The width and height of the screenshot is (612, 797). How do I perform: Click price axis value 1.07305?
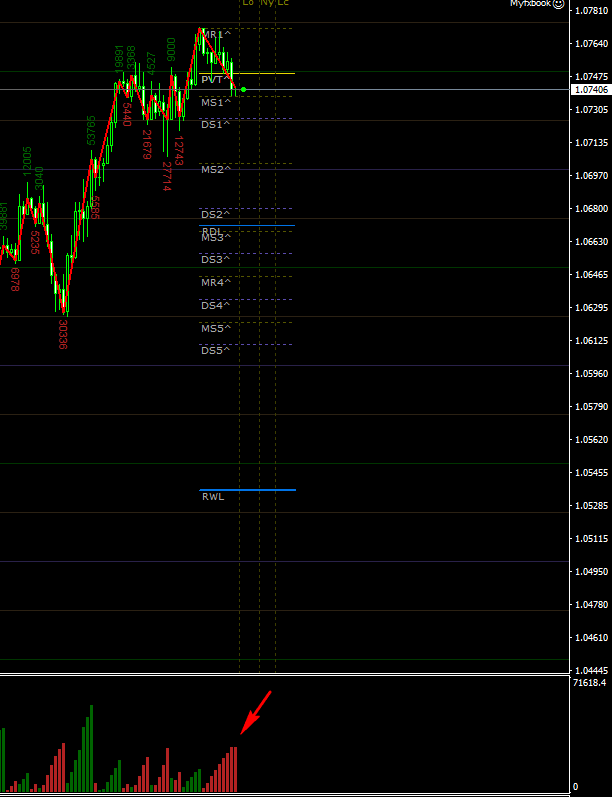tap(591, 110)
